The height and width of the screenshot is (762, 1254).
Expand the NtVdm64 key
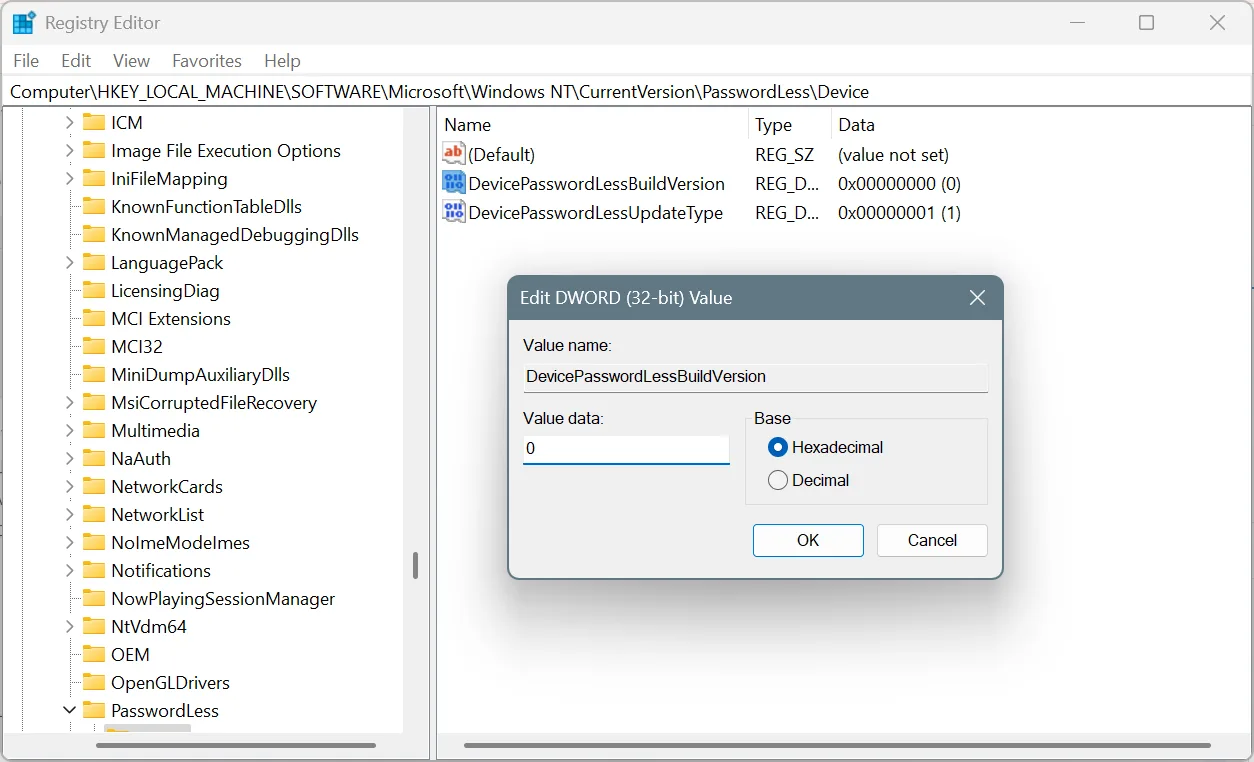click(69, 626)
